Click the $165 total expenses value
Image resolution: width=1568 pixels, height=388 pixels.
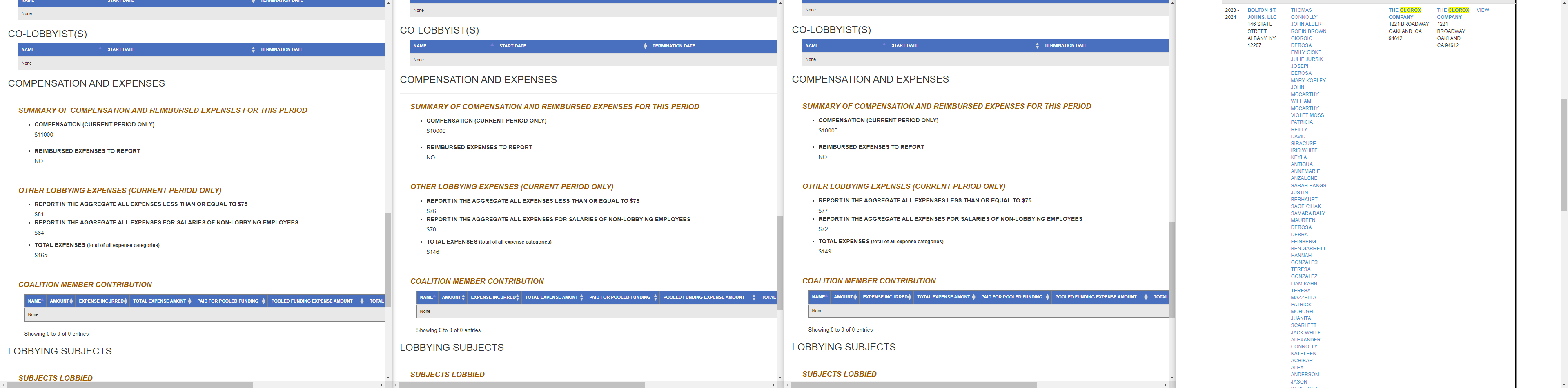click(x=41, y=255)
